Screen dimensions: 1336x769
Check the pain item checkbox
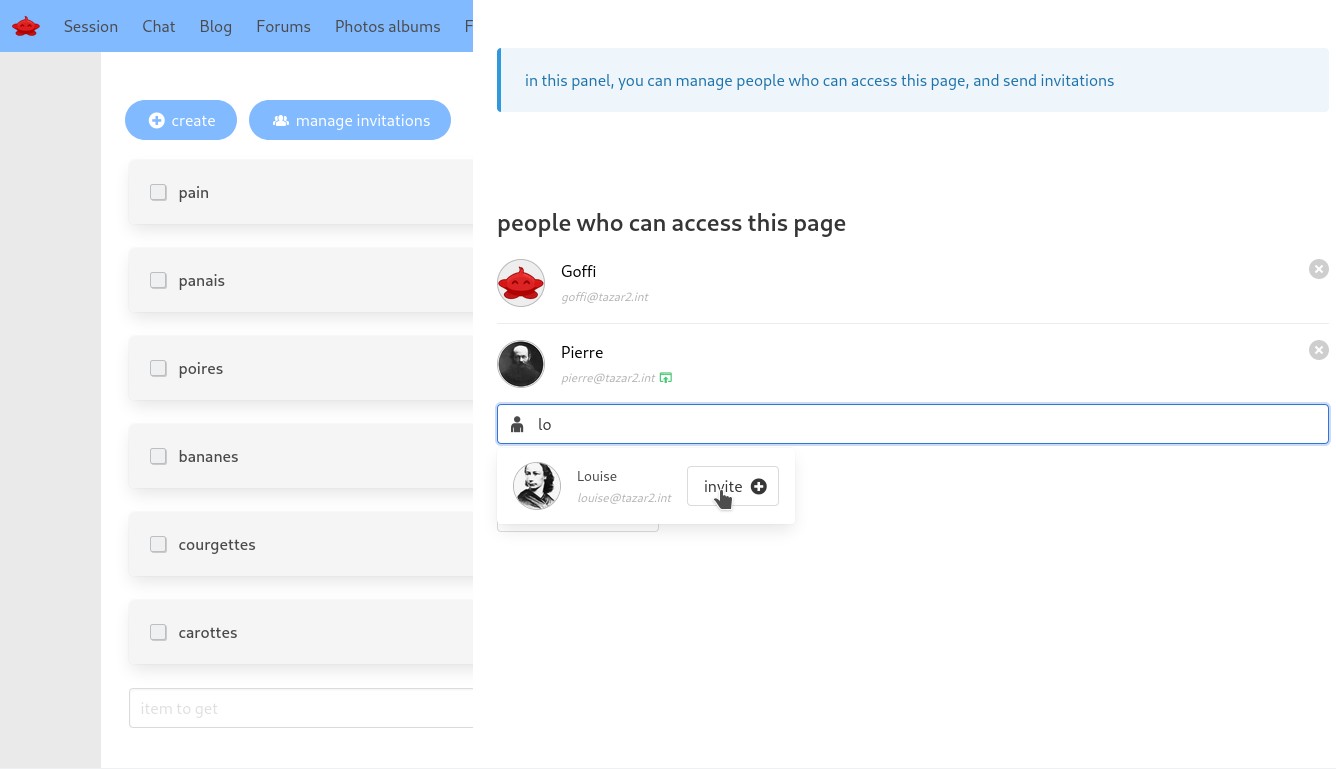coord(158,192)
